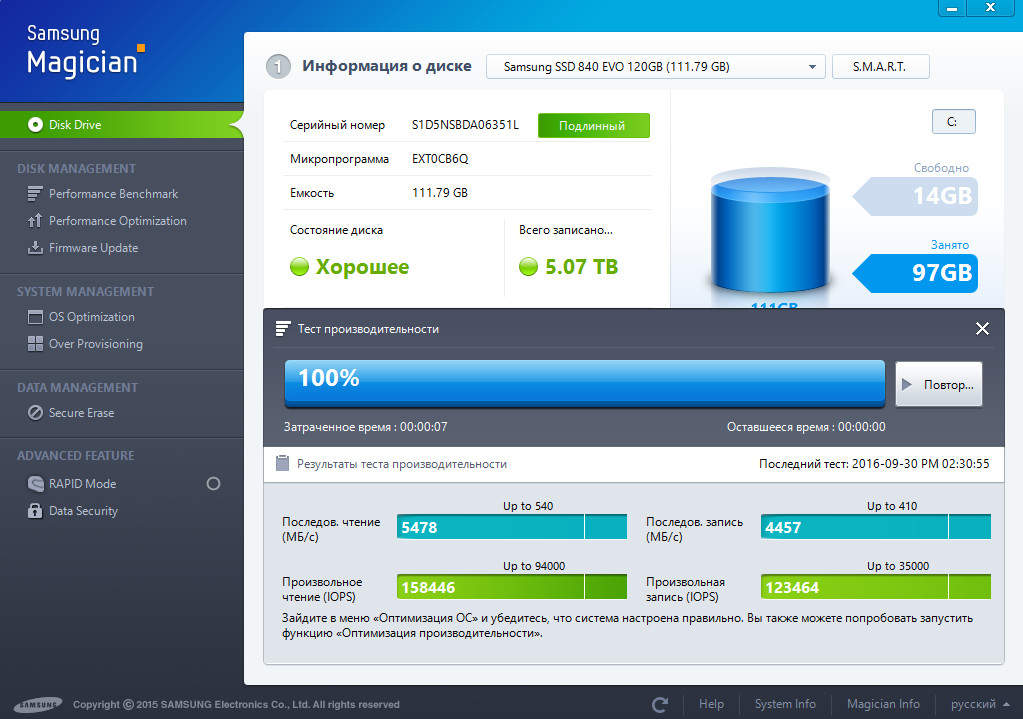Click the Over Provisioning grid icon
The image size is (1023, 719).
click(x=35, y=344)
